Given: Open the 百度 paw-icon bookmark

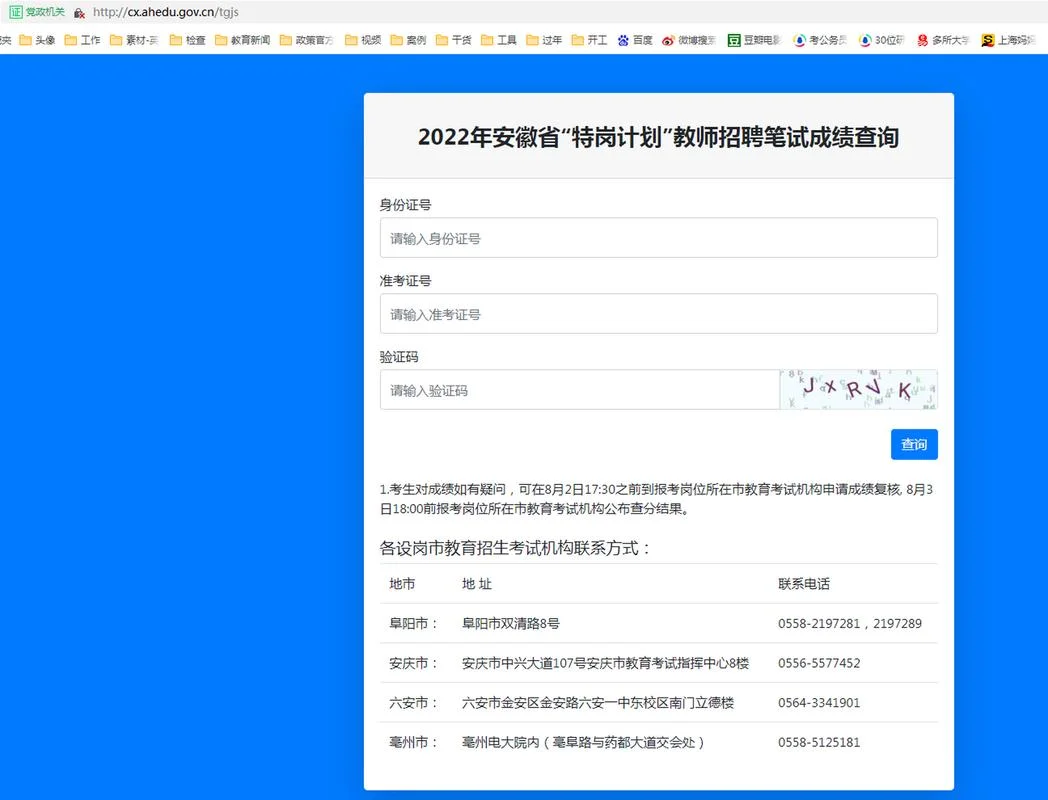Looking at the screenshot, I should coord(635,40).
